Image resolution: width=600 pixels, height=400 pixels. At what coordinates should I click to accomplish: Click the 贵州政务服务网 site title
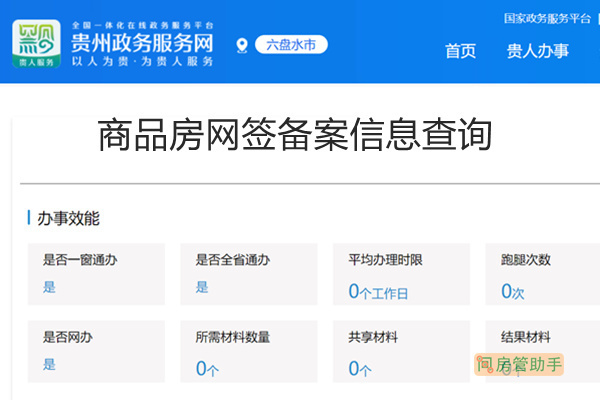(142, 43)
